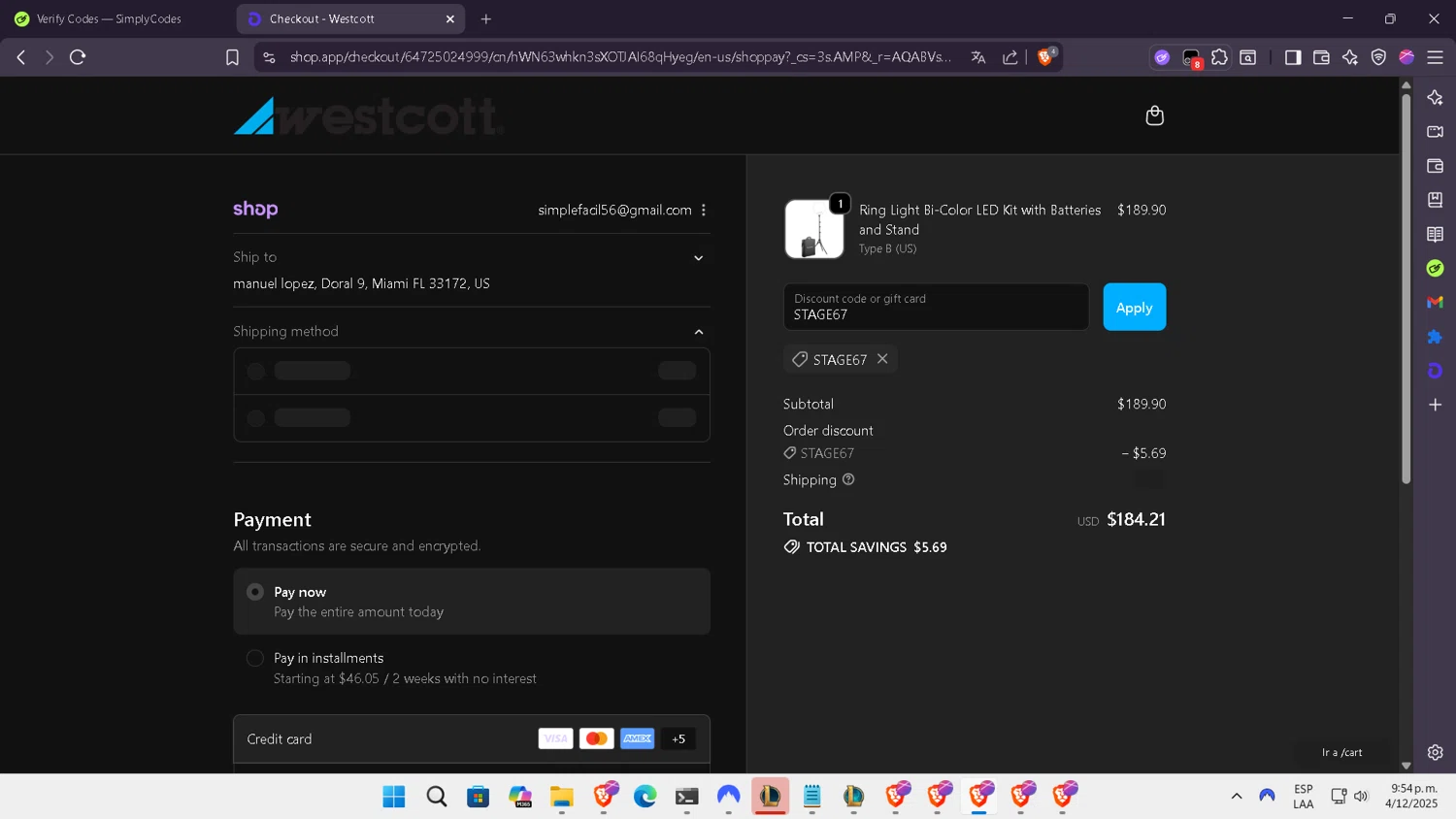Remove the STAGE67 discount tag
Image resolution: width=1456 pixels, height=819 pixels.
882,359
